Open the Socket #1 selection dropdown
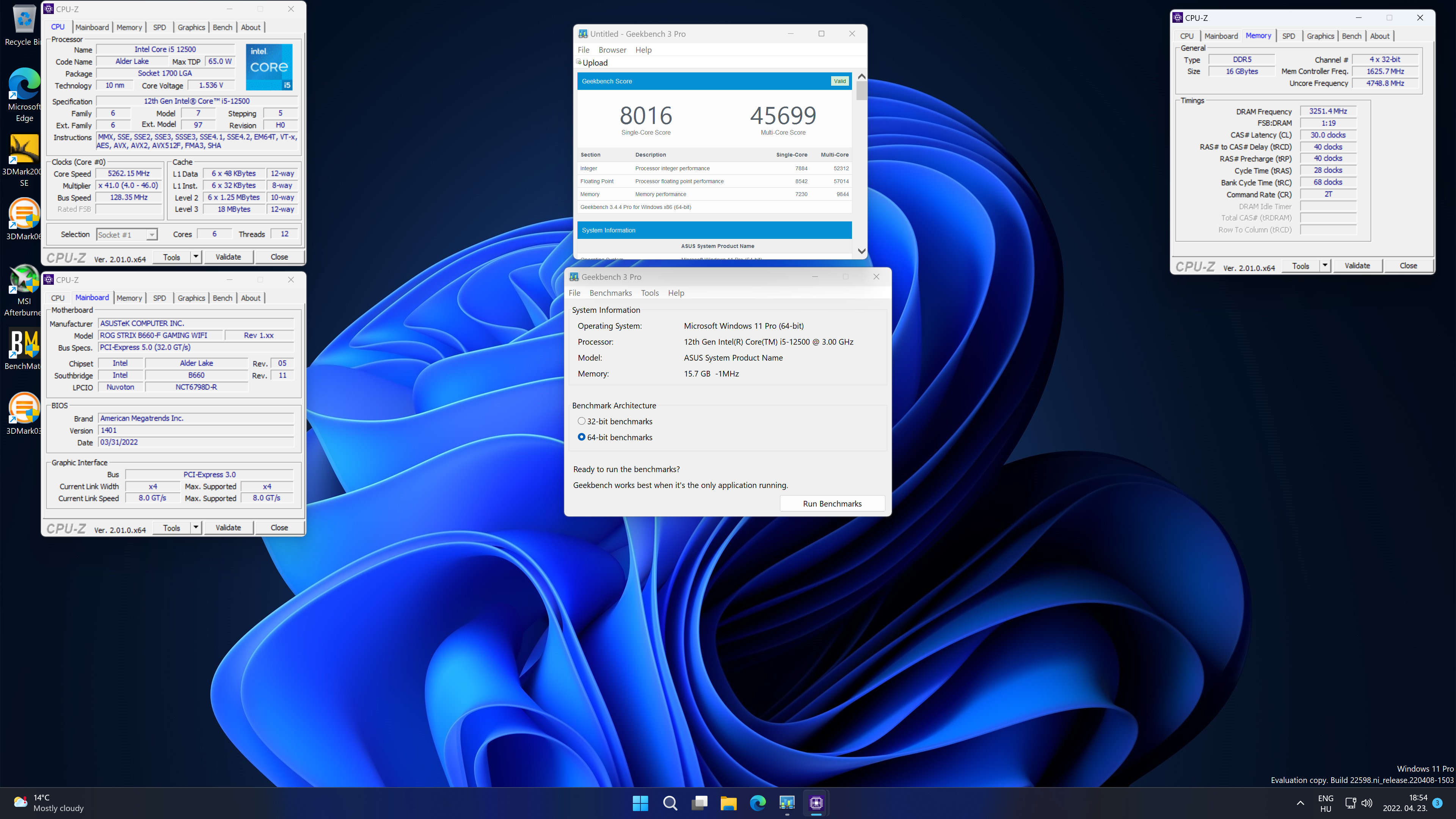 127,235
